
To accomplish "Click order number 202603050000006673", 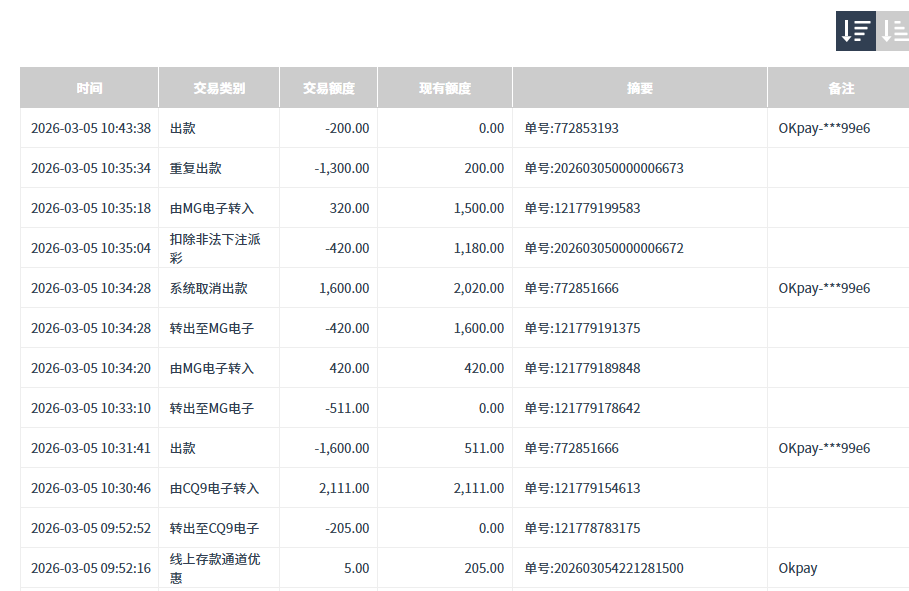I will click(x=604, y=168).
